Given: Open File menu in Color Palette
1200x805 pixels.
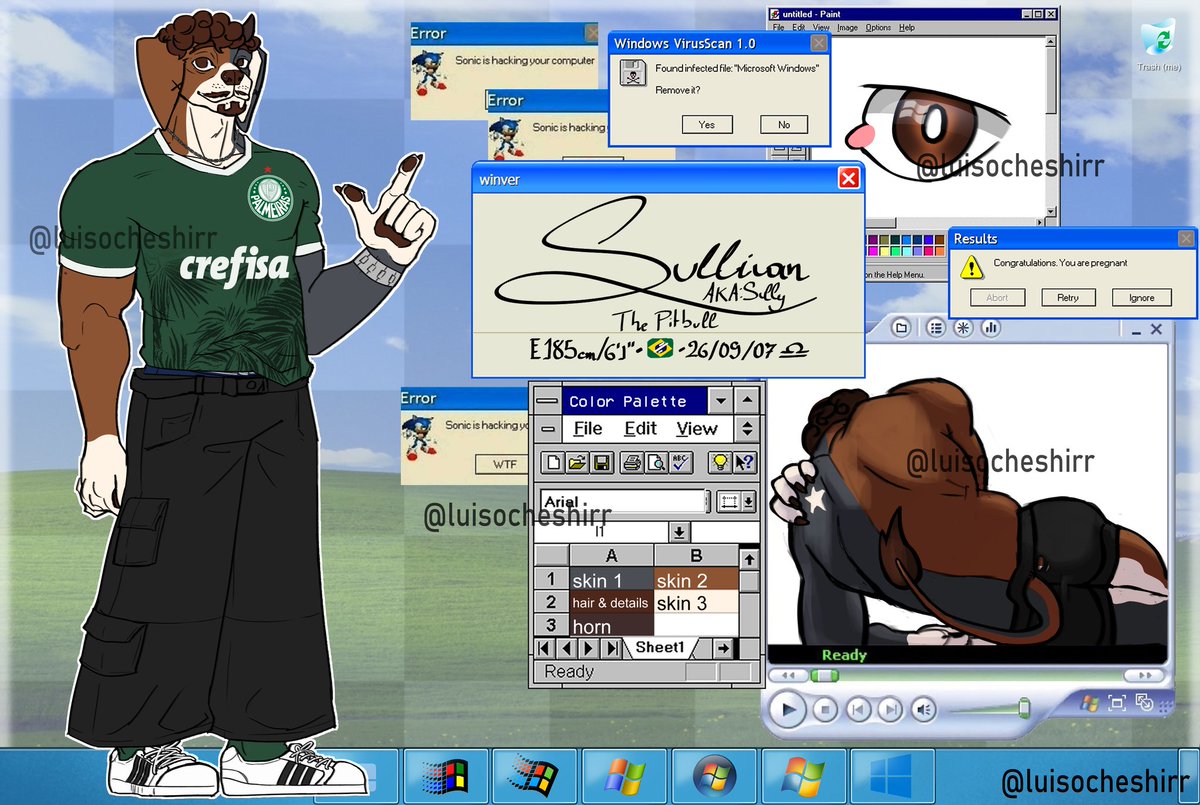Looking at the screenshot, I should point(588,429).
